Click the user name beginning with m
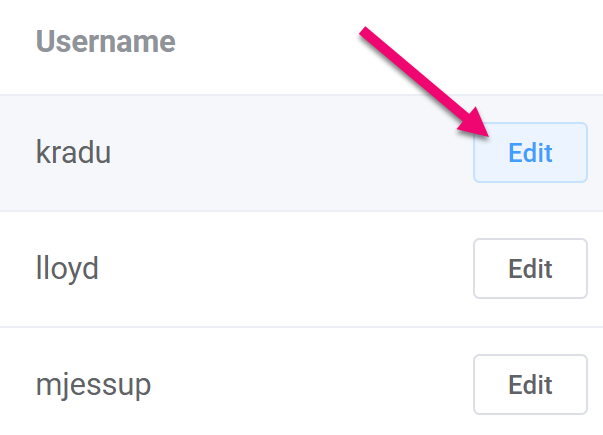 pos(93,385)
